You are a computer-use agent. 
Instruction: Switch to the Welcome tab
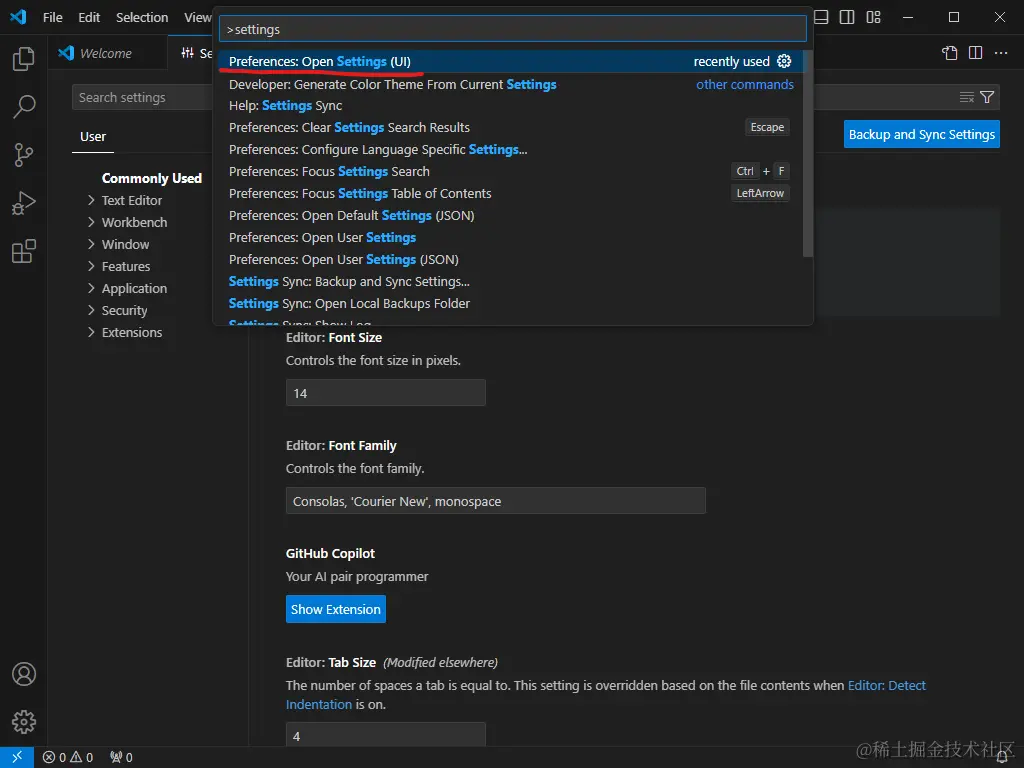pyautogui.click(x=105, y=54)
